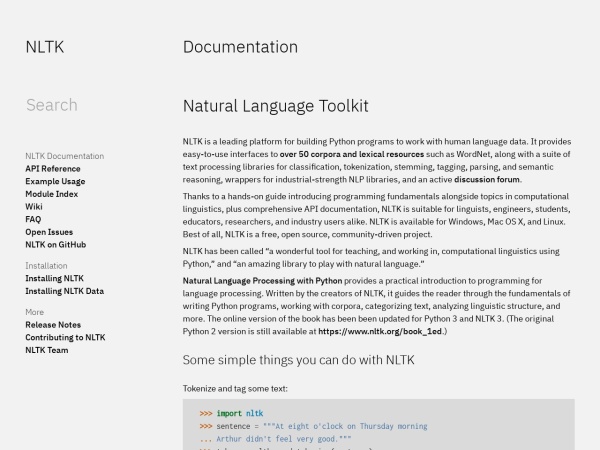Select FAQ in the sidebar
This screenshot has width=600, height=450.
click(x=33, y=219)
